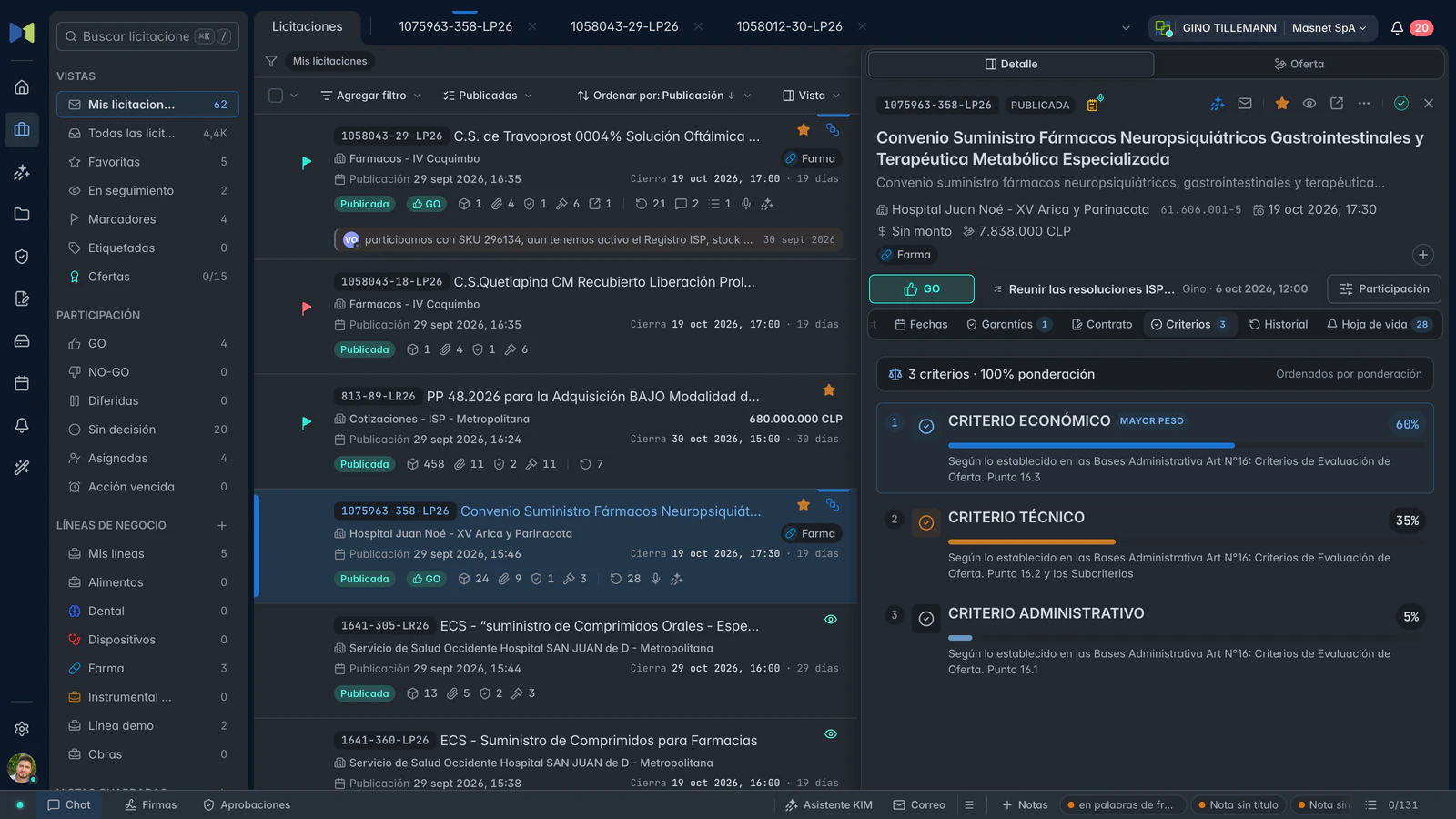Open Firmas in the bottom bar
Screen dimensions: 1456x819
[x=151, y=805]
